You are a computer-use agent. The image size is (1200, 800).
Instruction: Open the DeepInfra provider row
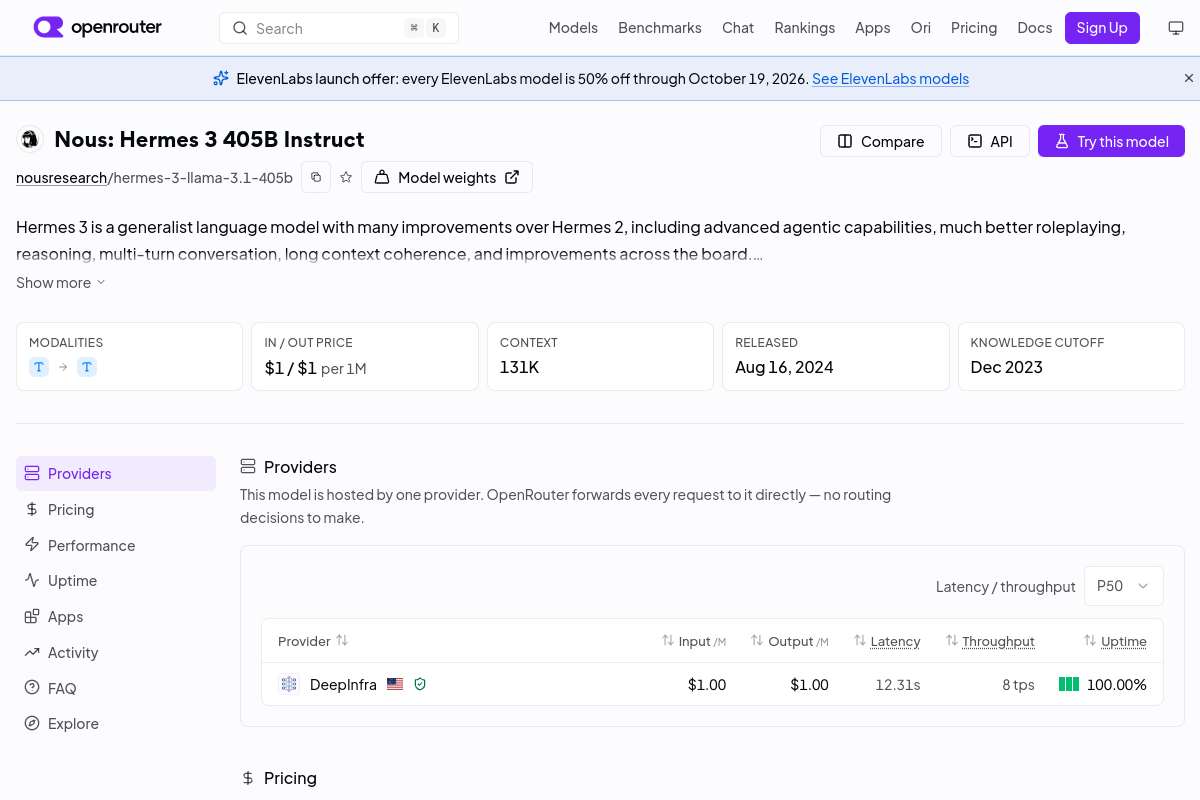pos(712,684)
